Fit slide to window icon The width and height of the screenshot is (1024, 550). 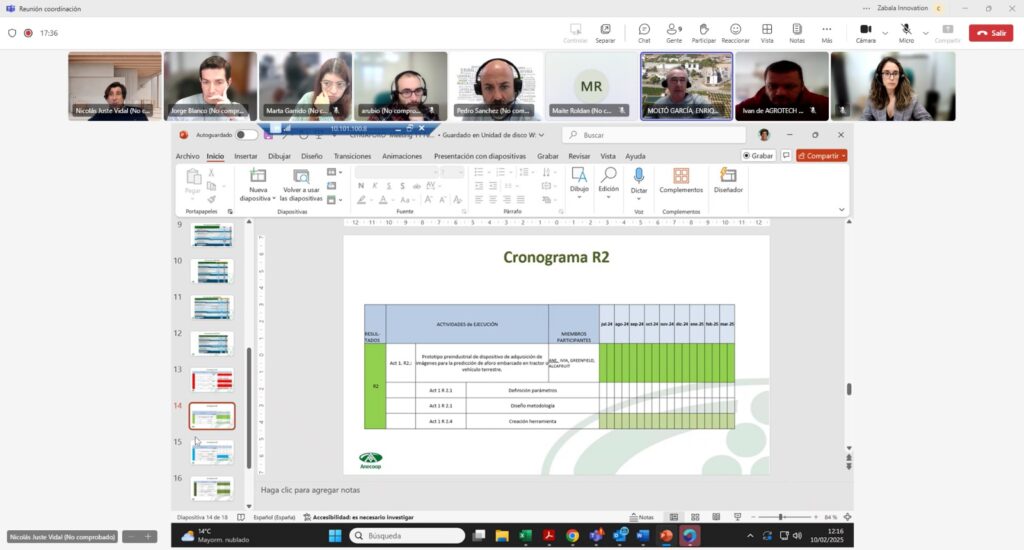tap(847, 517)
